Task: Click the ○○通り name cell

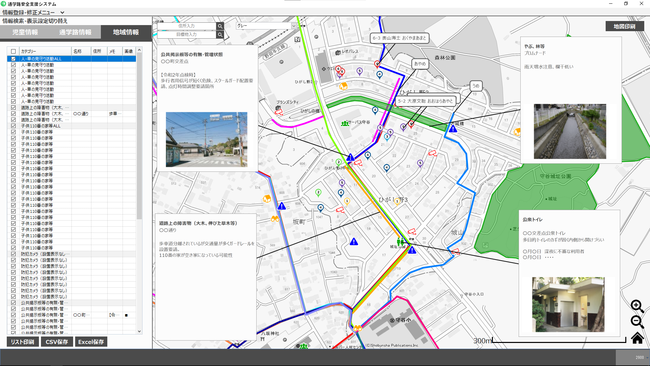Action: click(x=81, y=114)
